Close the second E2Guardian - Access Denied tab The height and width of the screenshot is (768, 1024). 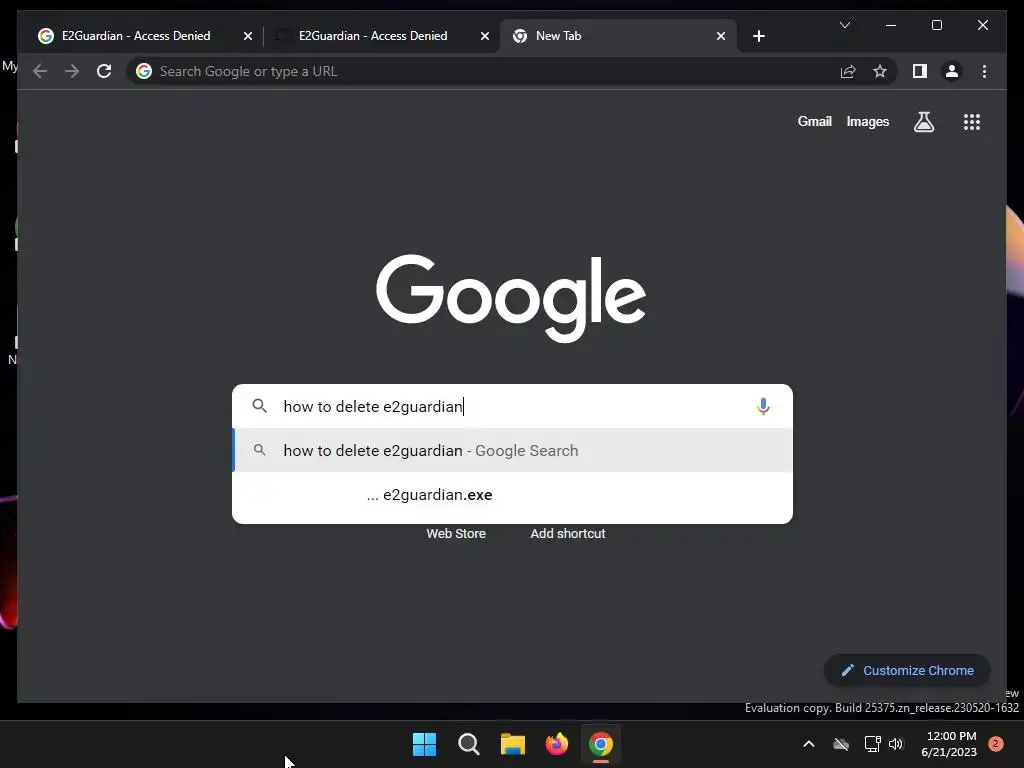[x=485, y=36]
